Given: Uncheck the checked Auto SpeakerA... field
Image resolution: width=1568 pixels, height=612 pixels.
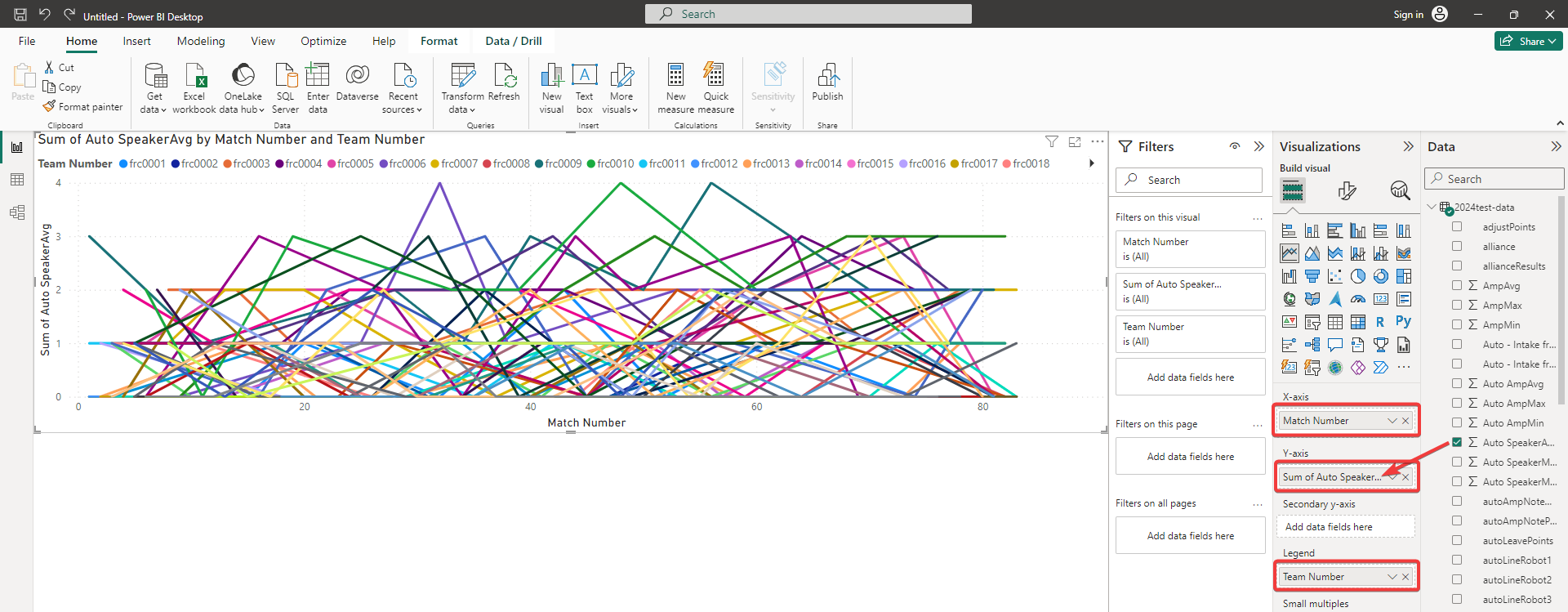Looking at the screenshot, I should 1457,442.
